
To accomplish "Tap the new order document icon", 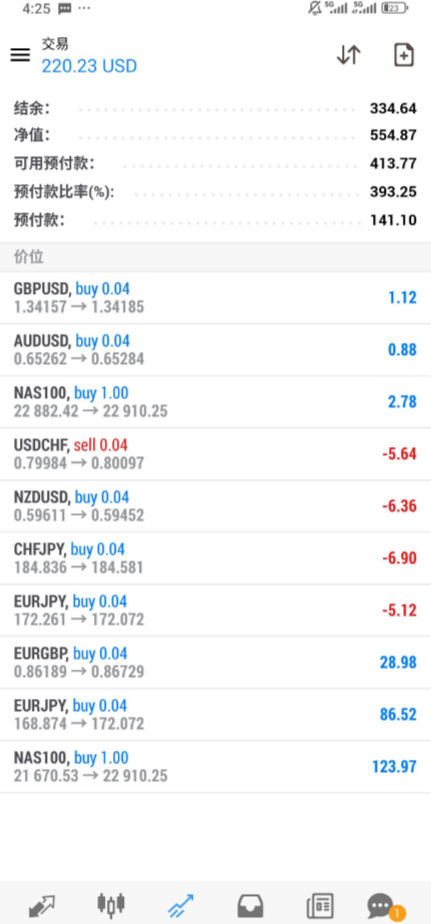I will (404, 55).
